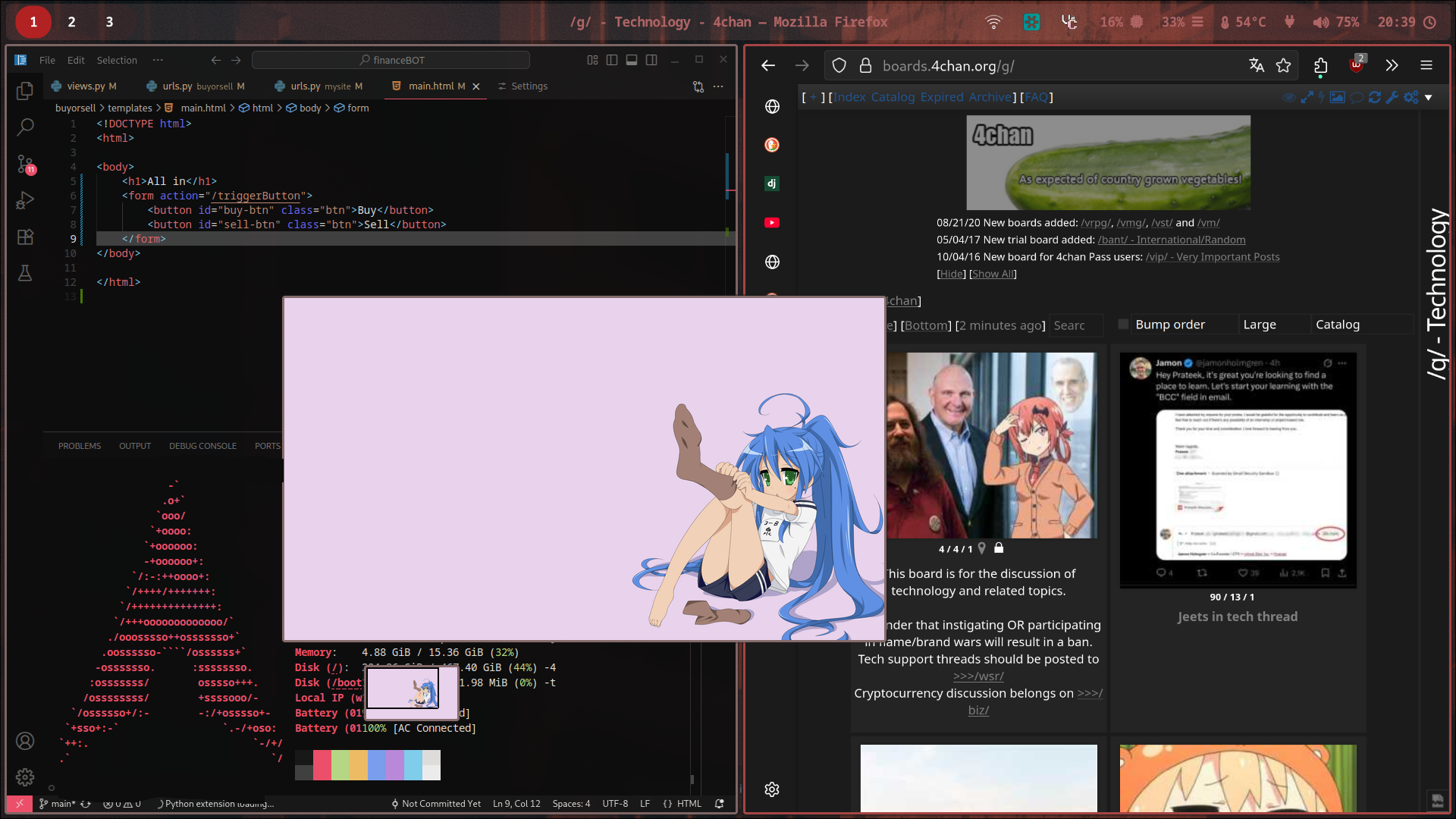The height and width of the screenshot is (819, 1456).
Task: Go back in Firefox
Action: click(768, 66)
